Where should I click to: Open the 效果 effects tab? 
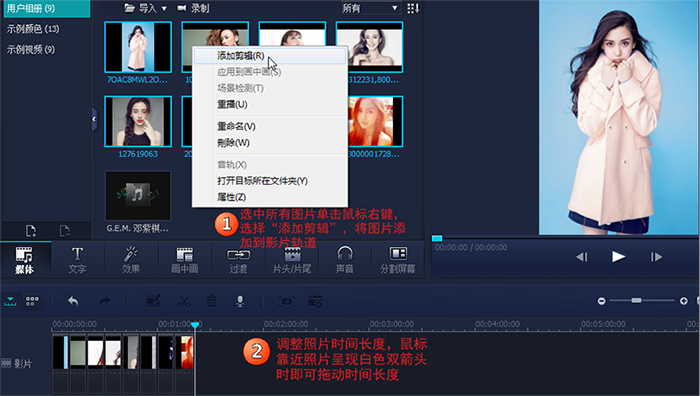pos(131,260)
